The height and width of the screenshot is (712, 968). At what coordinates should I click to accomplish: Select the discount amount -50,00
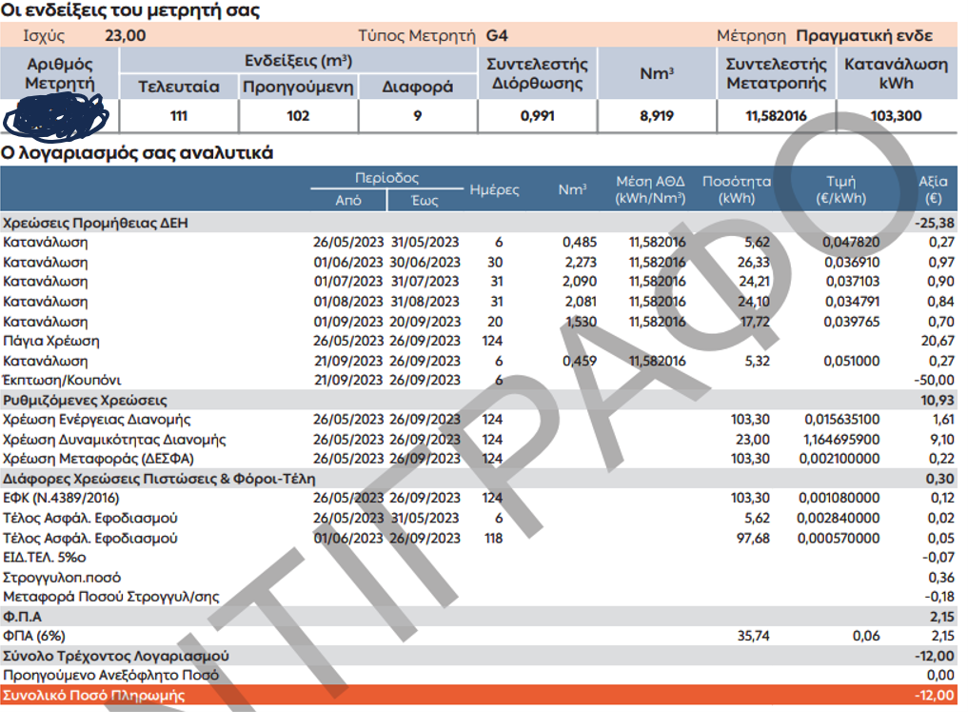point(934,380)
